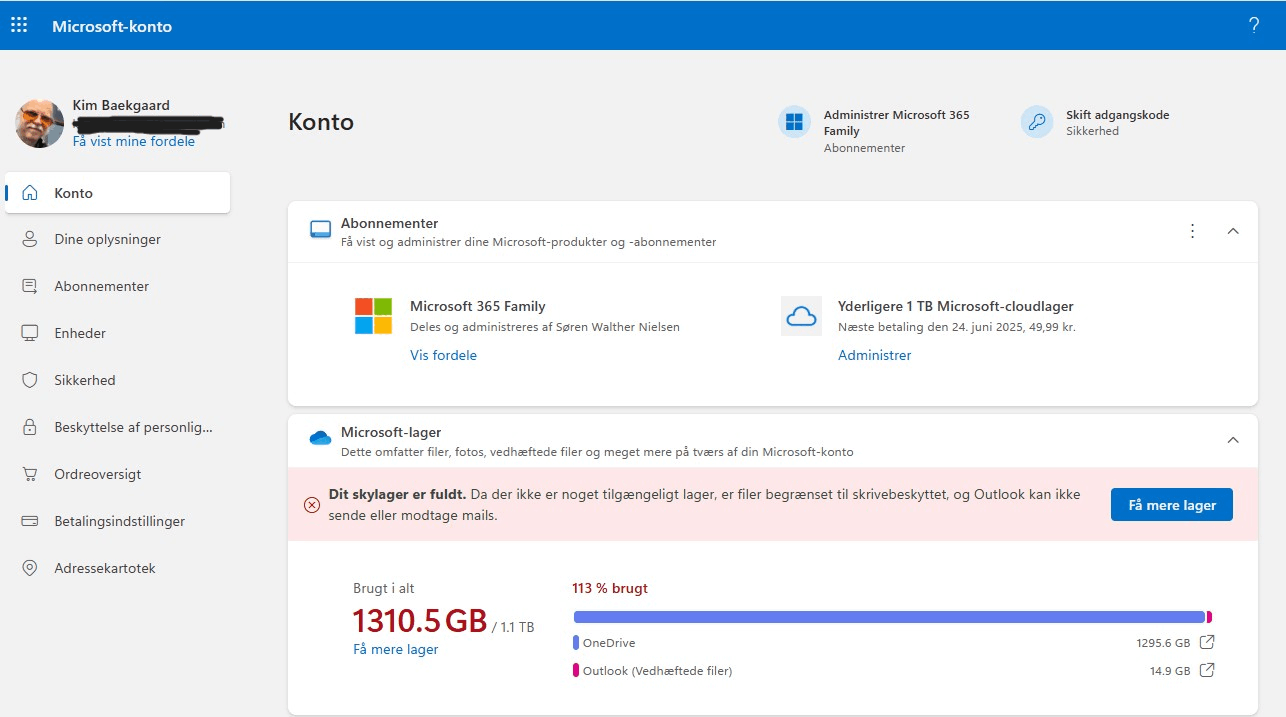
Task: Click the key icon for Skift adgangskode
Action: point(1038,122)
